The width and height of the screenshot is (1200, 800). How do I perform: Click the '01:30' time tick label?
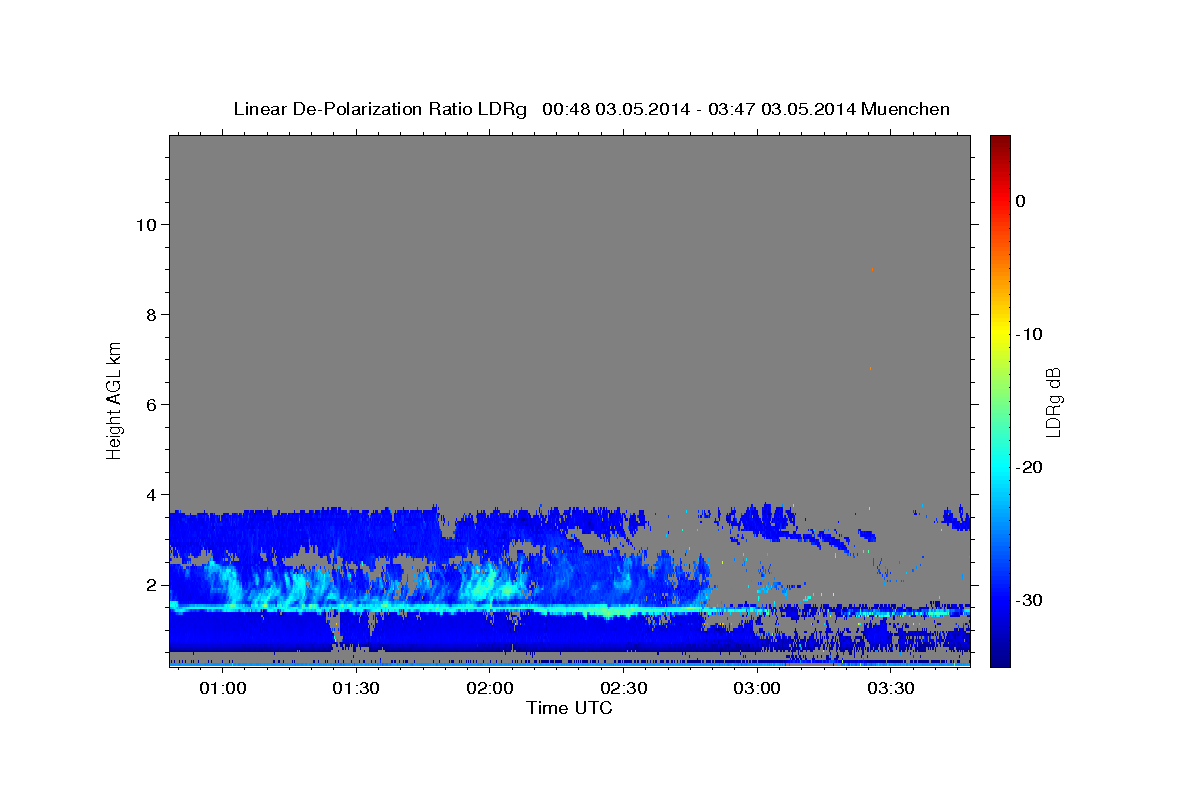point(356,689)
